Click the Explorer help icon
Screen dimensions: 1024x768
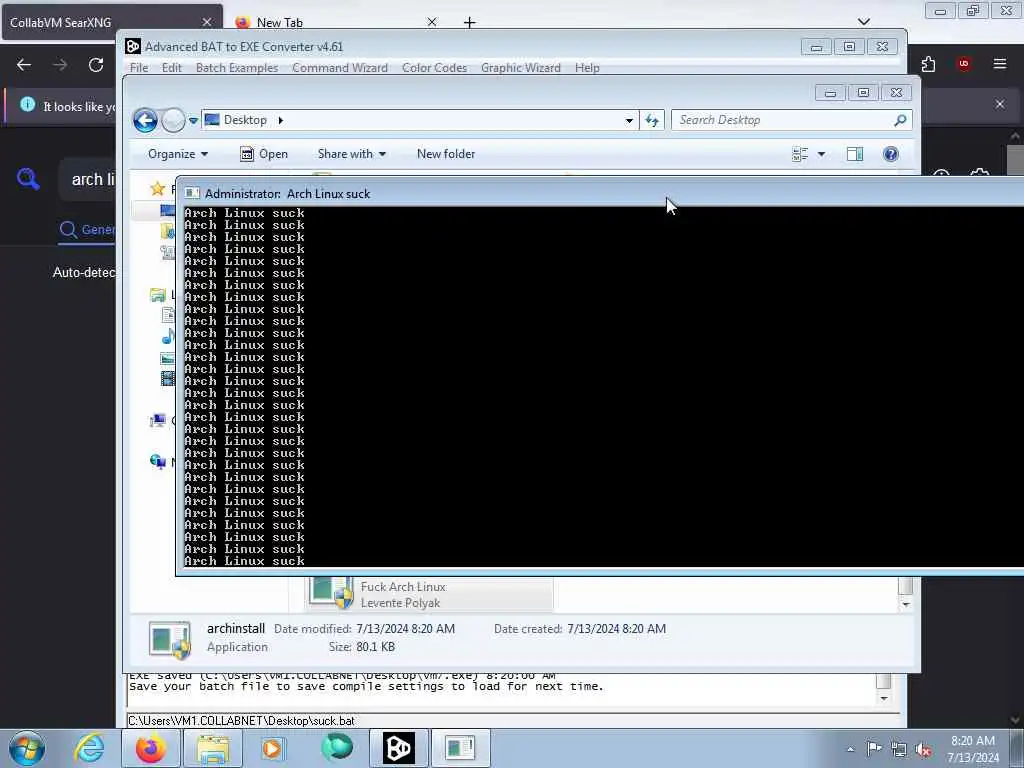click(x=891, y=154)
